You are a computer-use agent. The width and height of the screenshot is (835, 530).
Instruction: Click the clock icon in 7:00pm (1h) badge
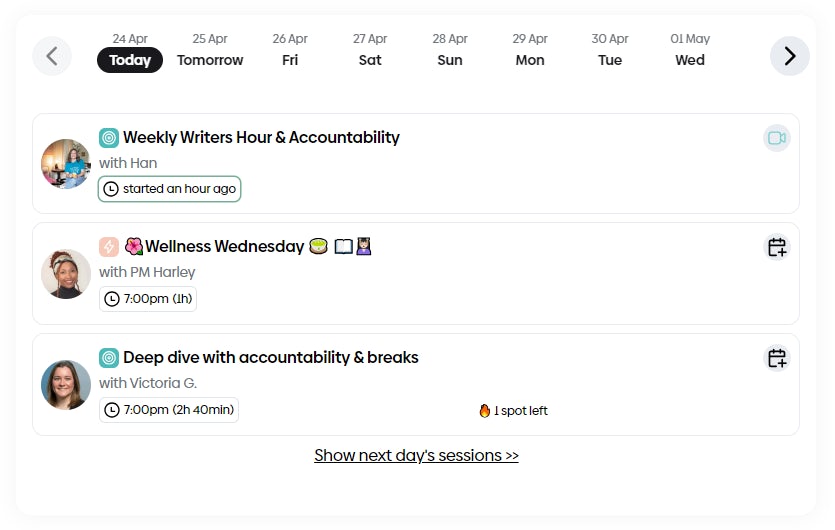pyautogui.click(x=111, y=299)
